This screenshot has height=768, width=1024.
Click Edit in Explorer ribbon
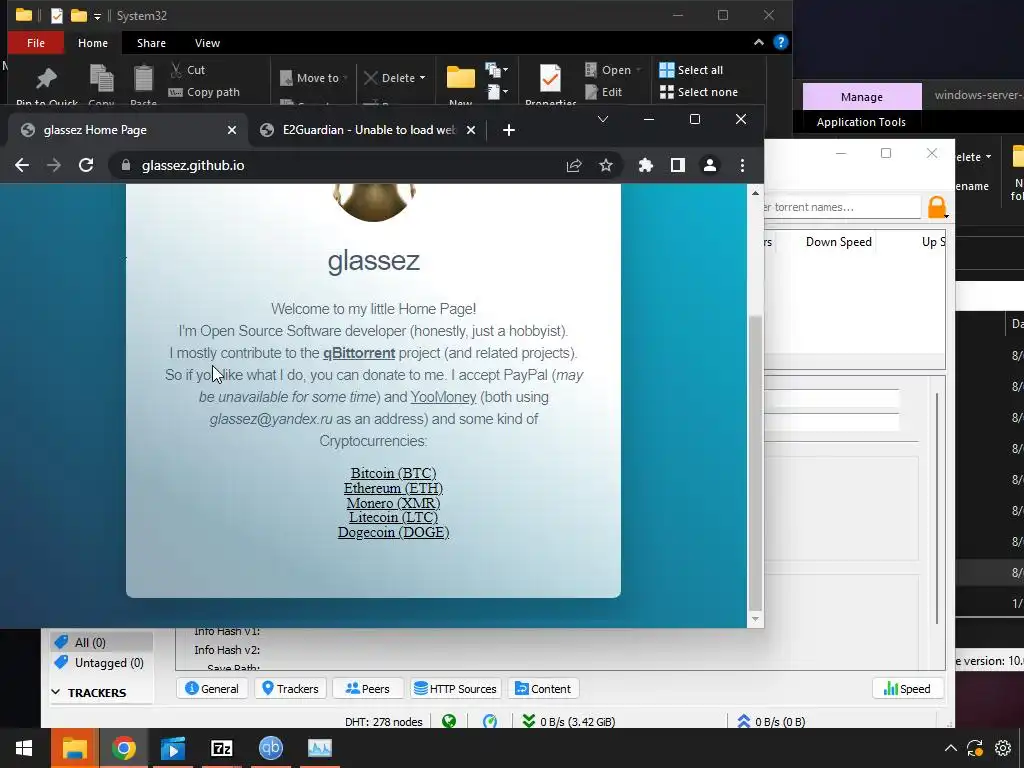(604, 92)
